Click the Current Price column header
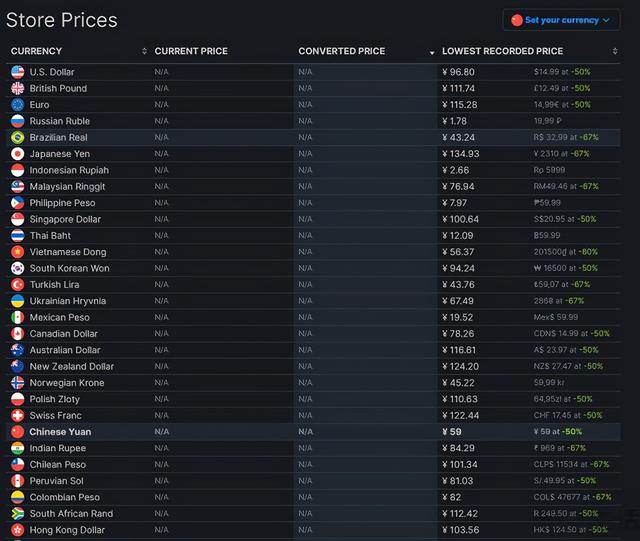Viewport: 640px width, 541px height. (191, 51)
